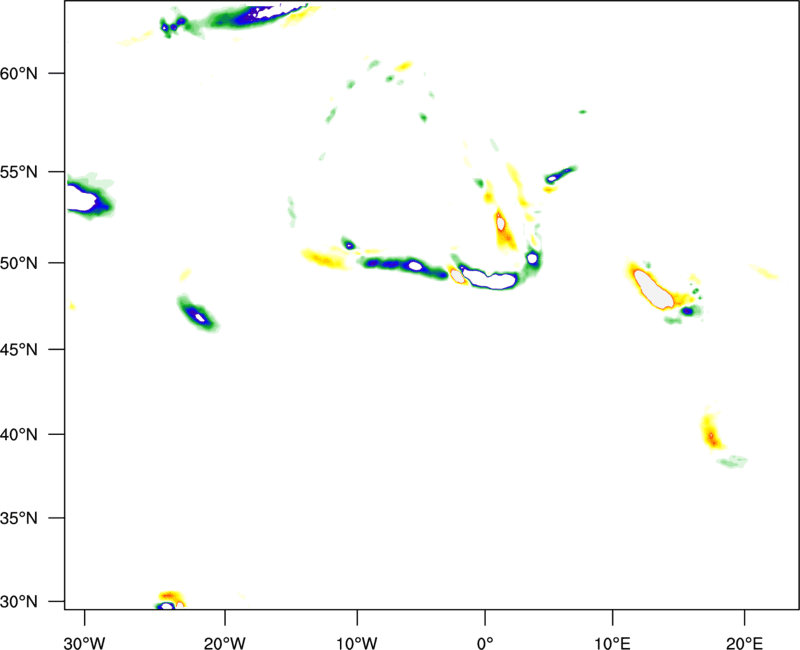800x650 pixels.
Task: Select the 30°W longitude label
Action: point(85,643)
